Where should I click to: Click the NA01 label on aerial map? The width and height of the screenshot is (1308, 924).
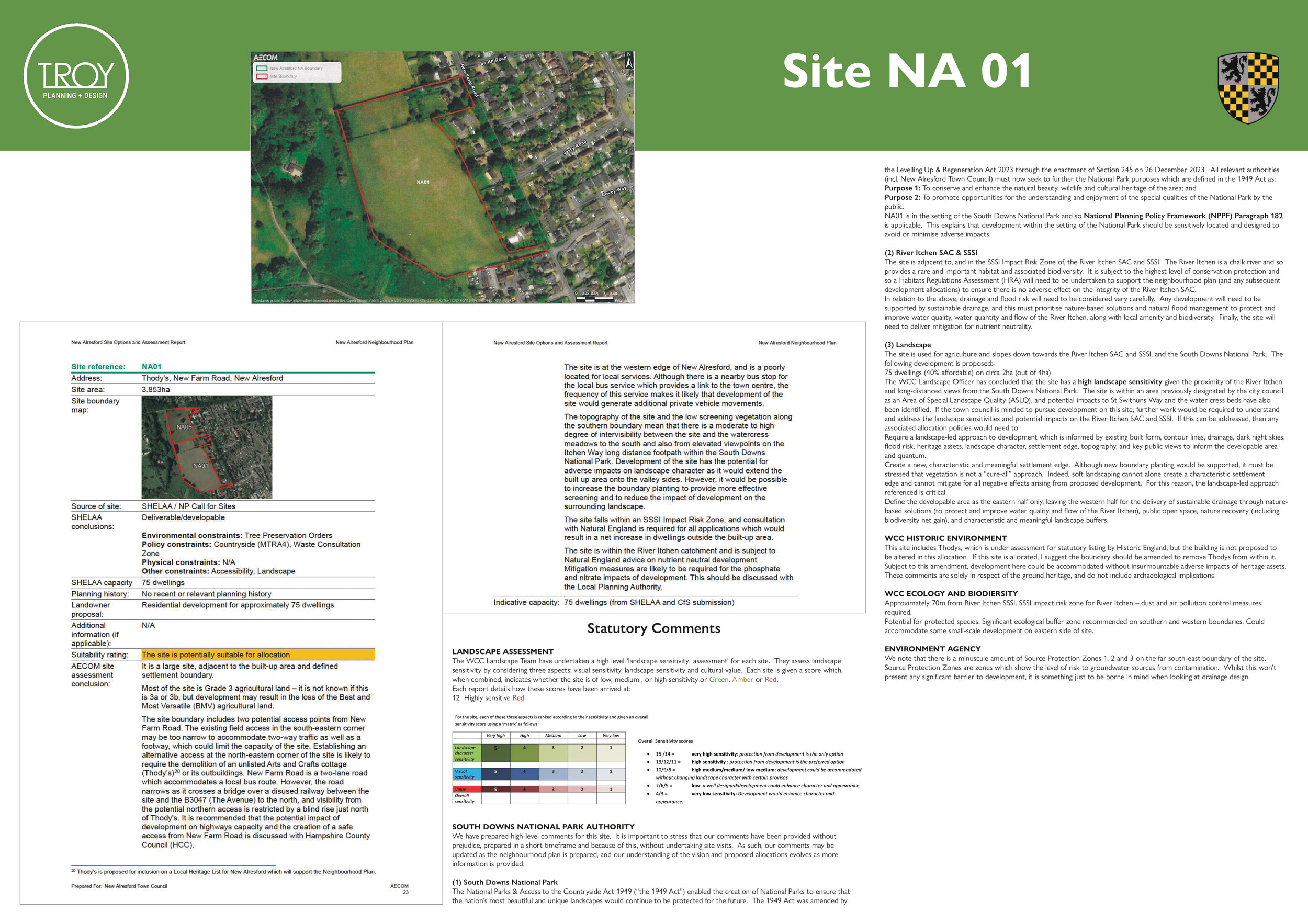[423, 182]
